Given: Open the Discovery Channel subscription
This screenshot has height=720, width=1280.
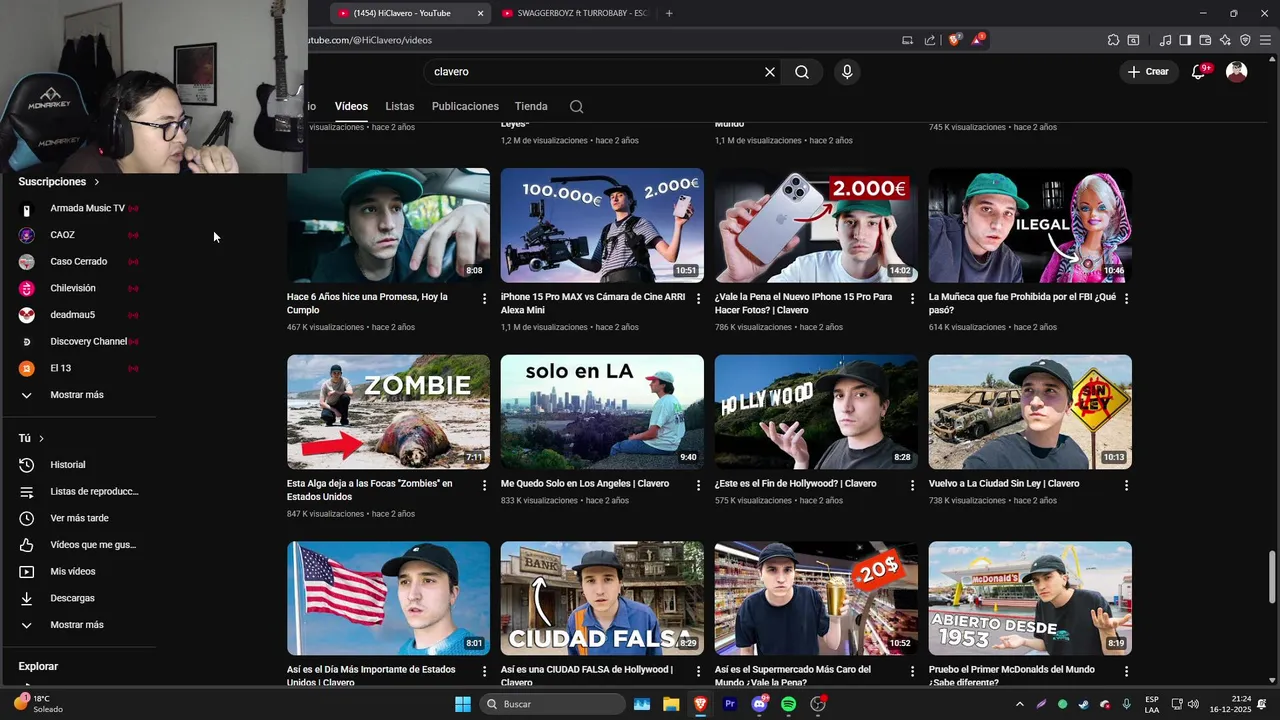Looking at the screenshot, I should click(x=80, y=342).
